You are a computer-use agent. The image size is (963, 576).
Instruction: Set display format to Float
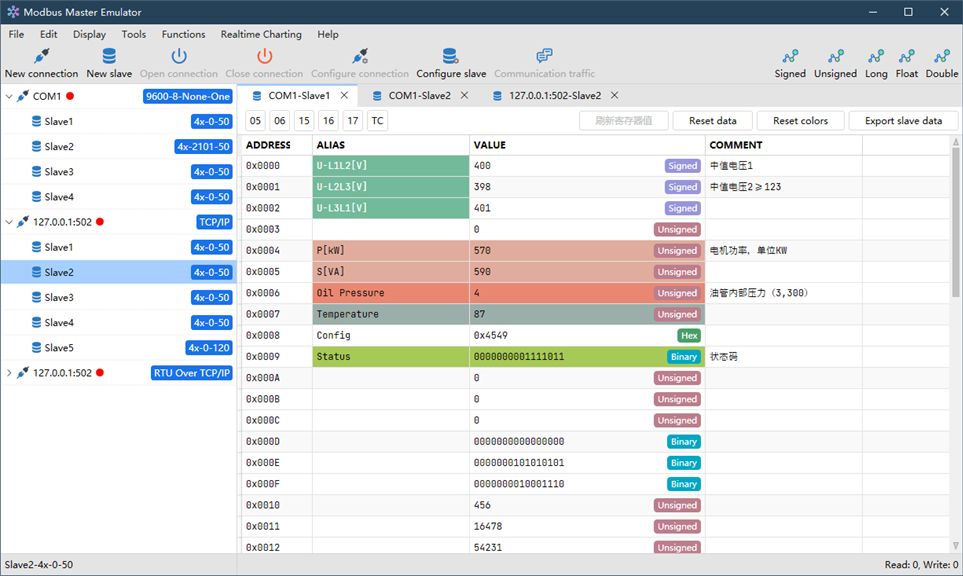906,64
